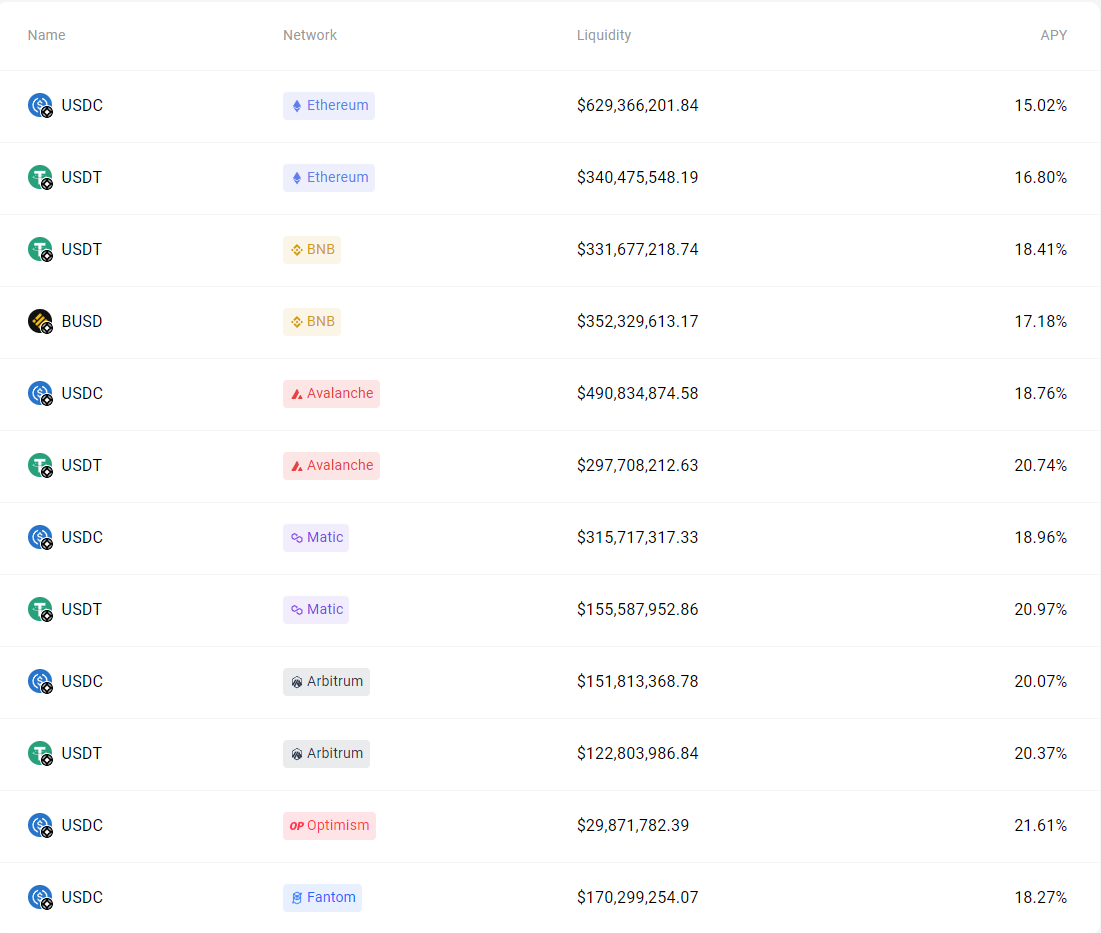This screenshot has height=933, width=1101.
Task: Click liquidity value $122,803,986.84
Action: point(638,753)
